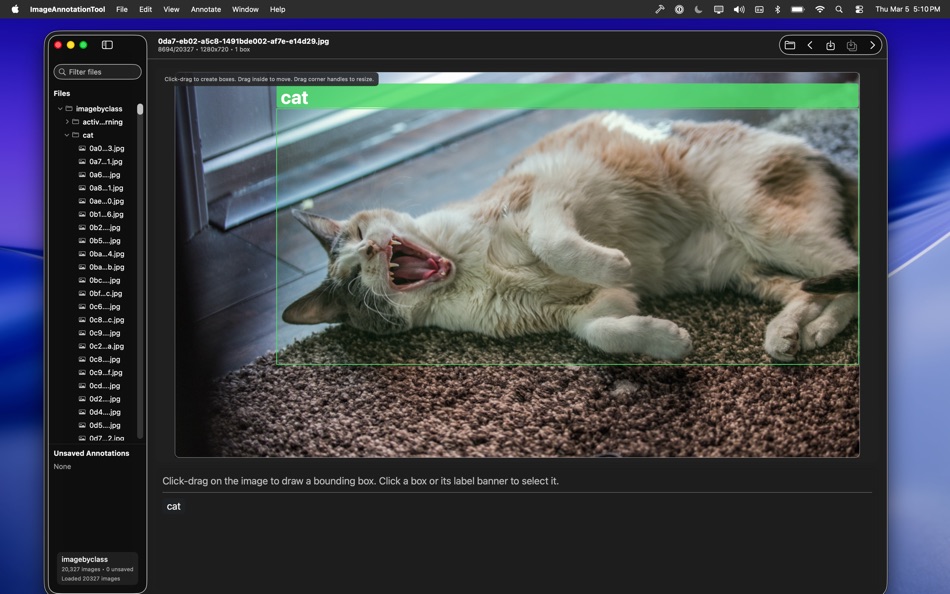The height and width of the screenshot is (594, 950).
Task: Click the volume icon in the menu bar
Action: 739,9
